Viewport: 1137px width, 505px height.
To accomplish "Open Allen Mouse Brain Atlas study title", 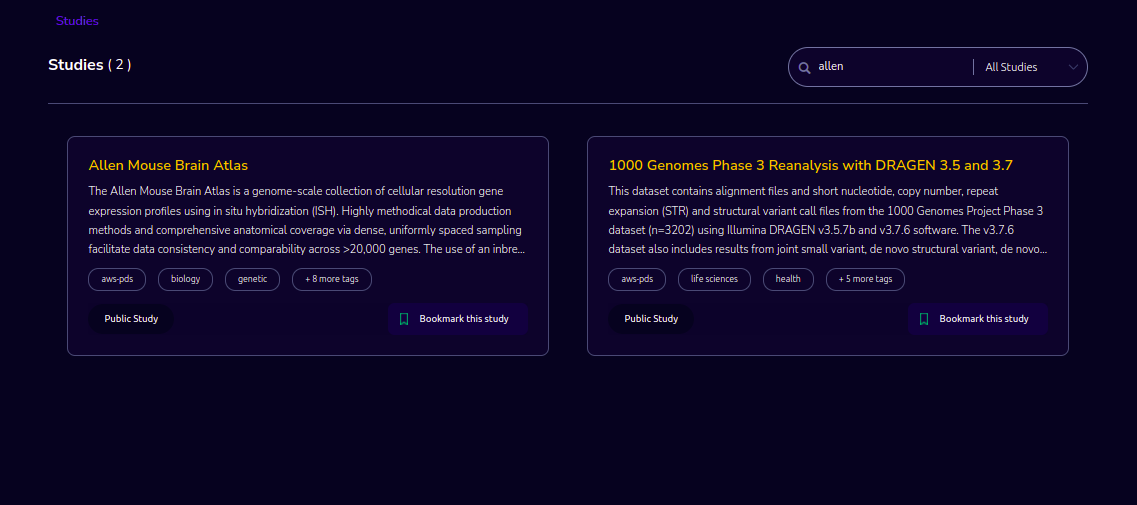I will tap(168, 165).
